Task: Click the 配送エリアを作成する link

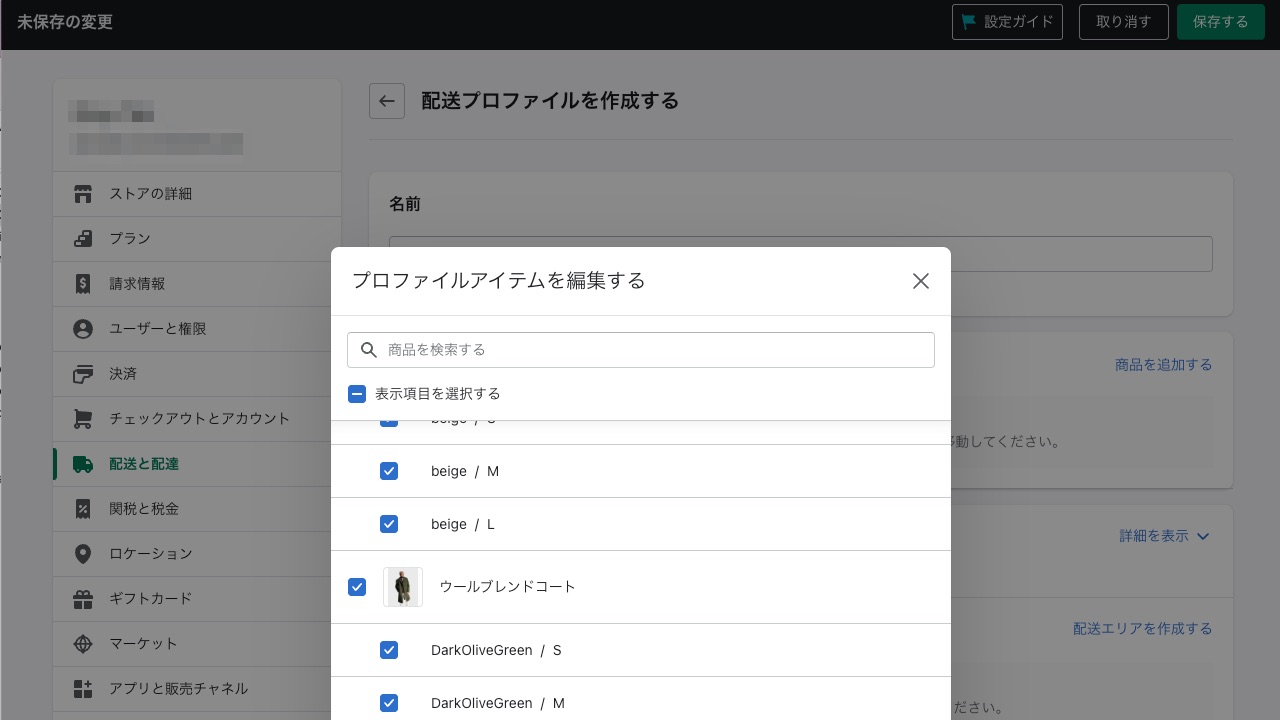Action: pos(1143,629)
